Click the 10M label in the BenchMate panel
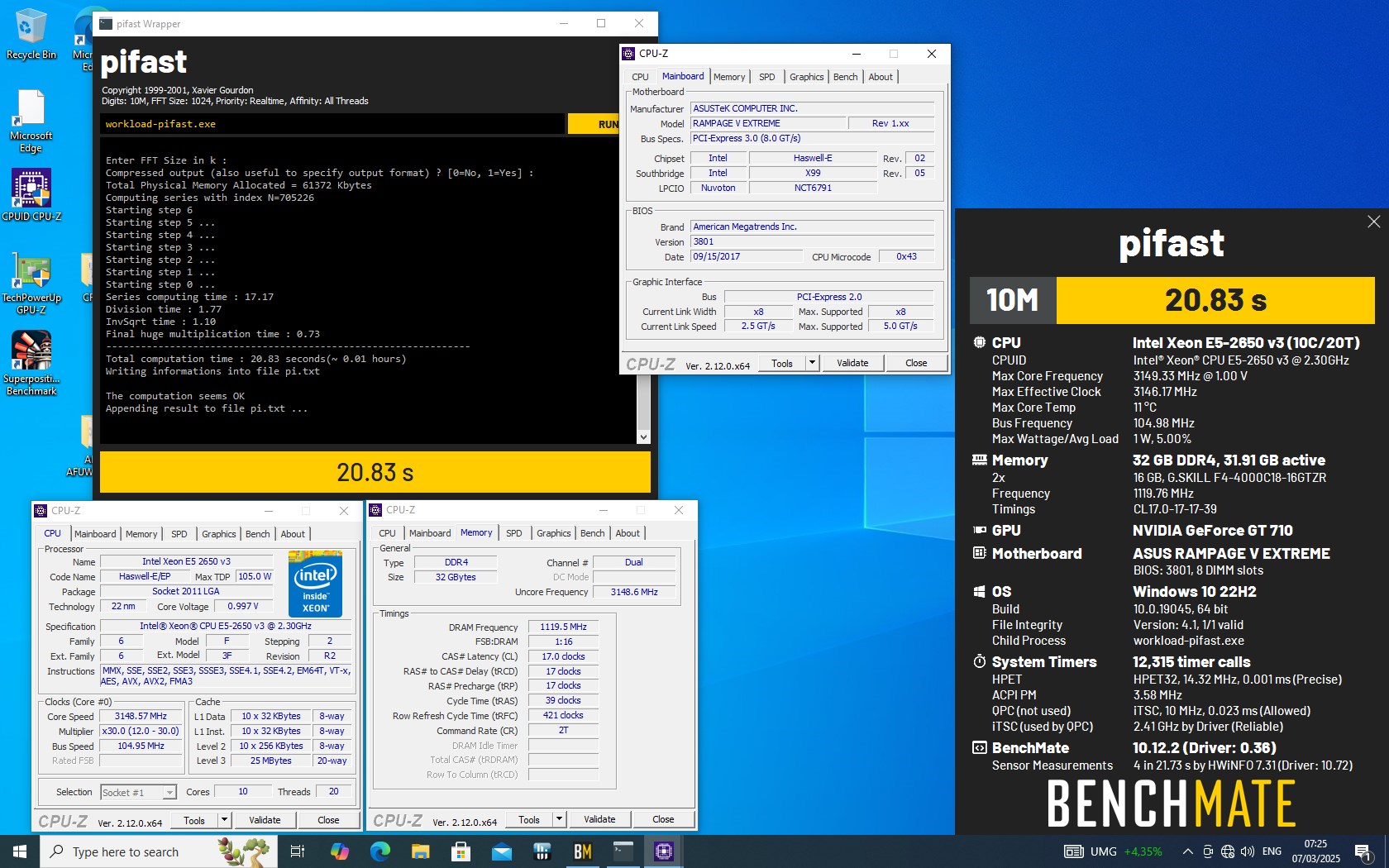 coord(1013,300)
